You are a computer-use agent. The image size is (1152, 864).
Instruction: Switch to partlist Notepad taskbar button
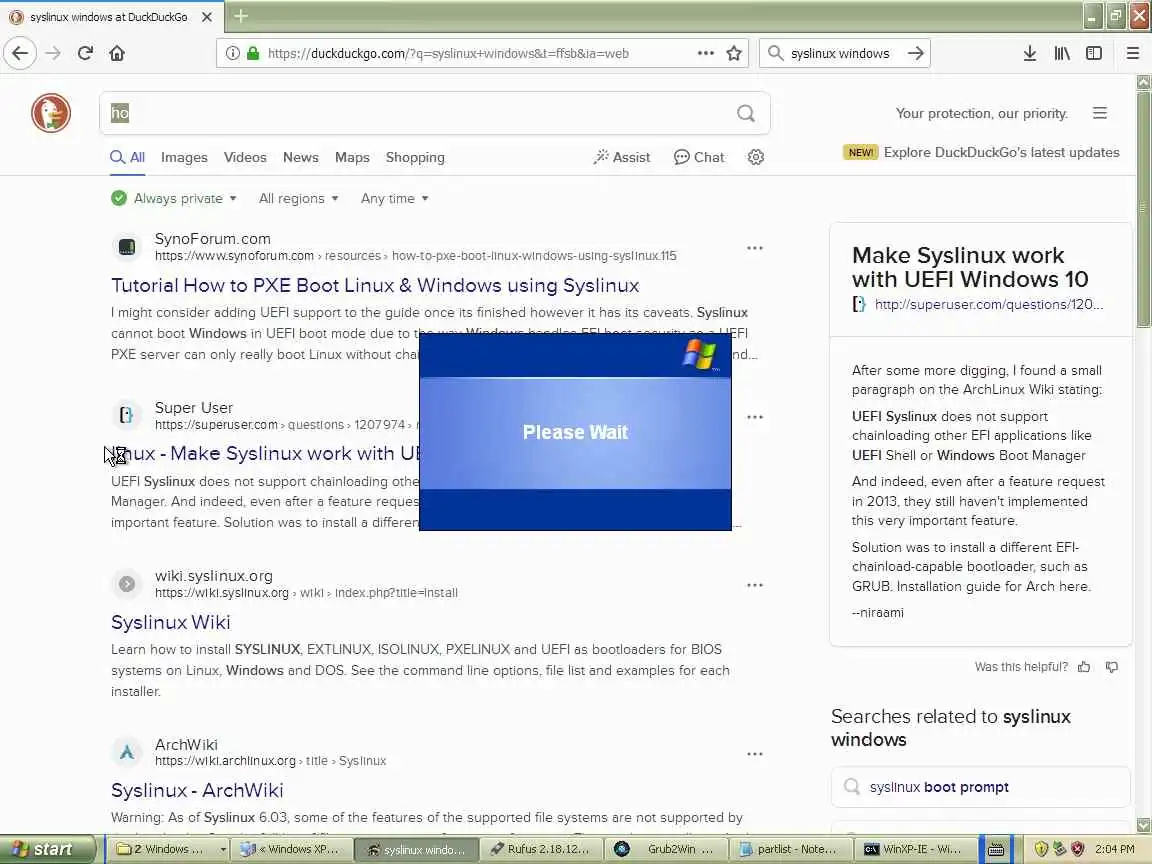(x=789, y=849)
